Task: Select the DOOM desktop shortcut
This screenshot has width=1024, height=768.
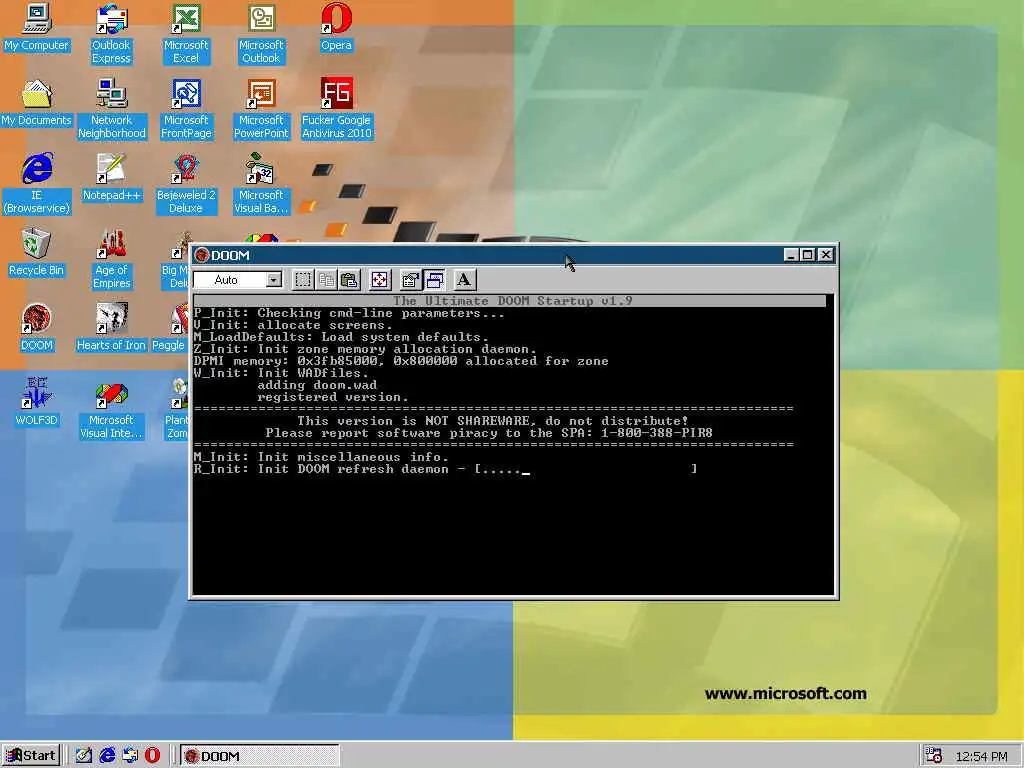Action: coord(37,328)
